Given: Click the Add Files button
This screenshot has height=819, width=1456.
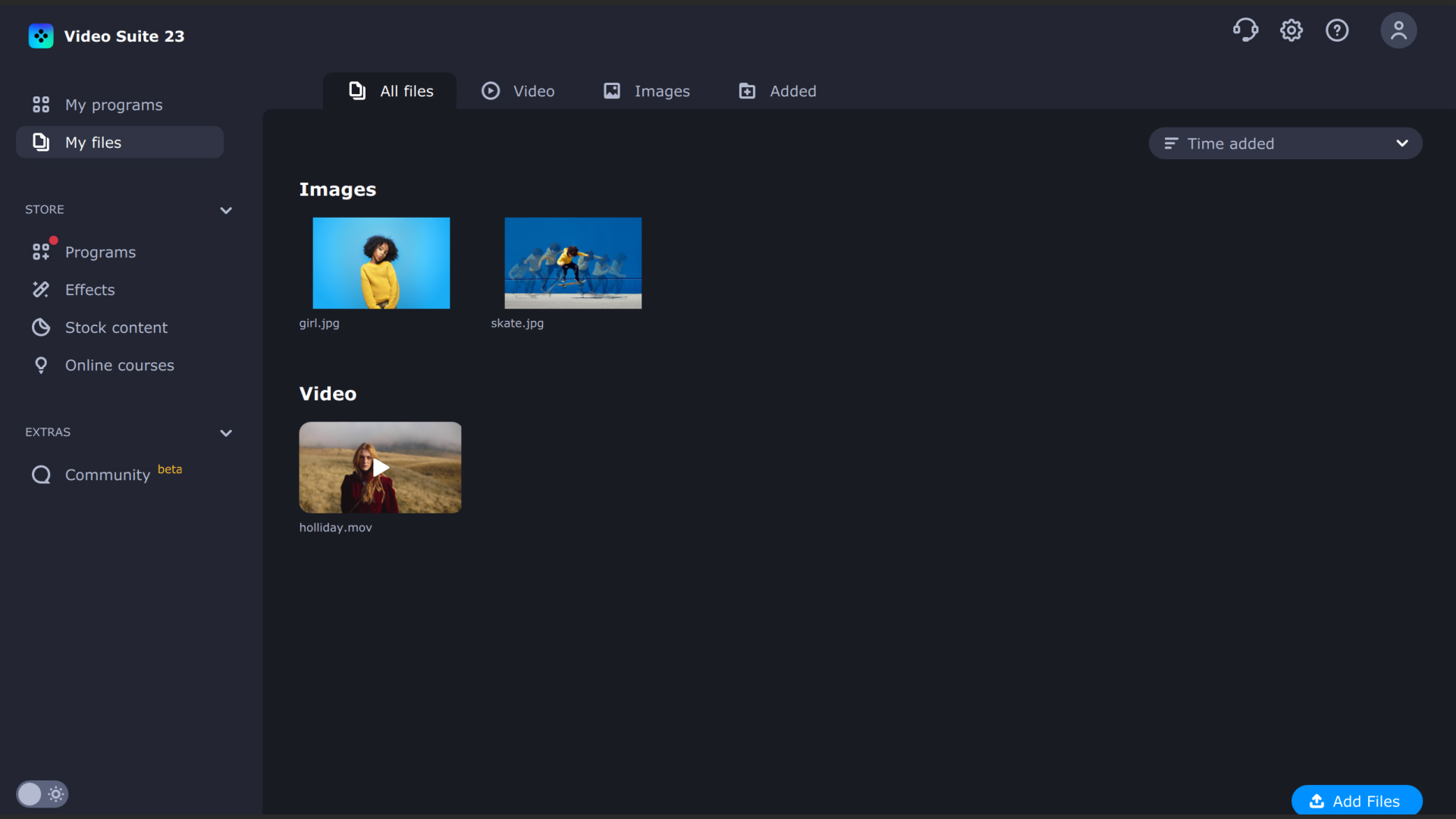Looking at the screenshot, I should point(1357,800).
